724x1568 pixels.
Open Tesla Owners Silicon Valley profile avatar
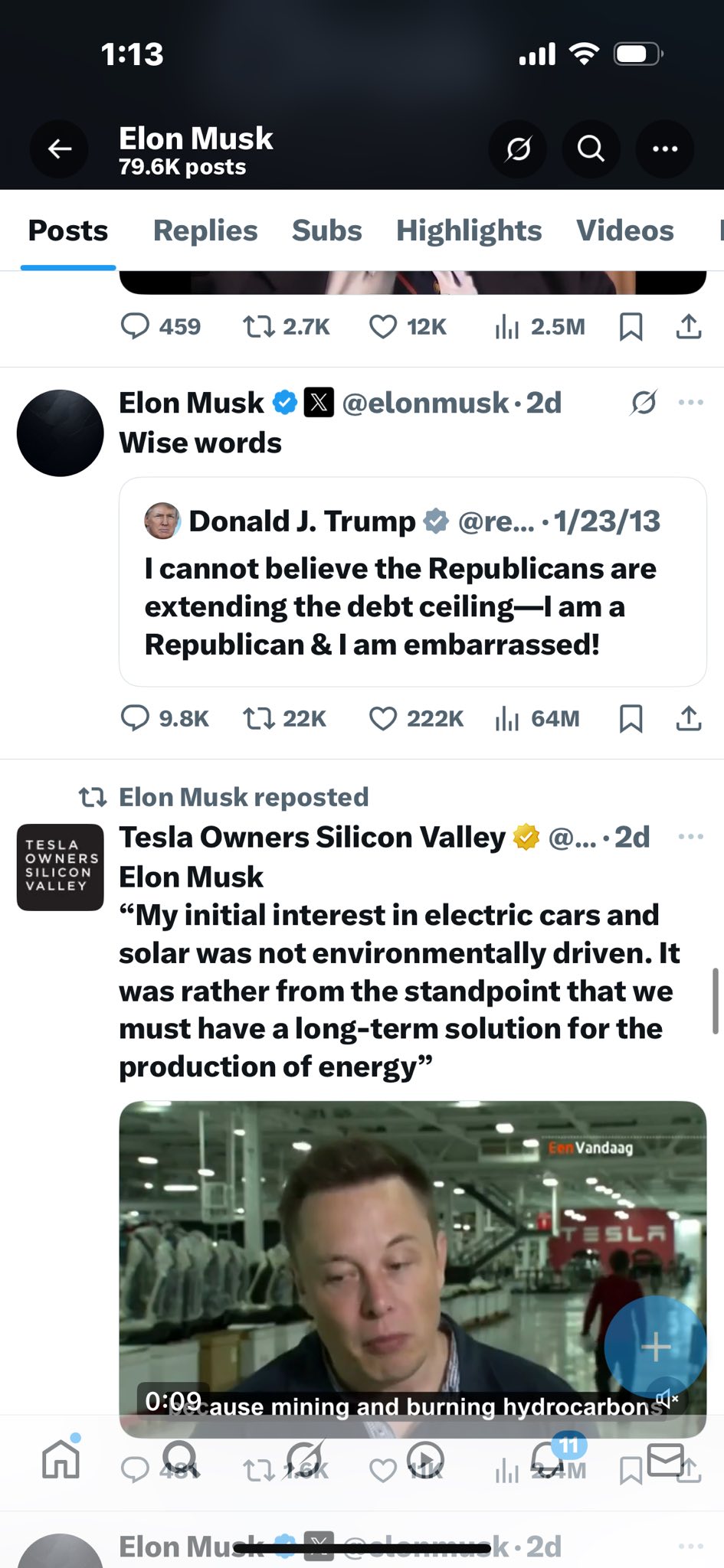[61, 867]
